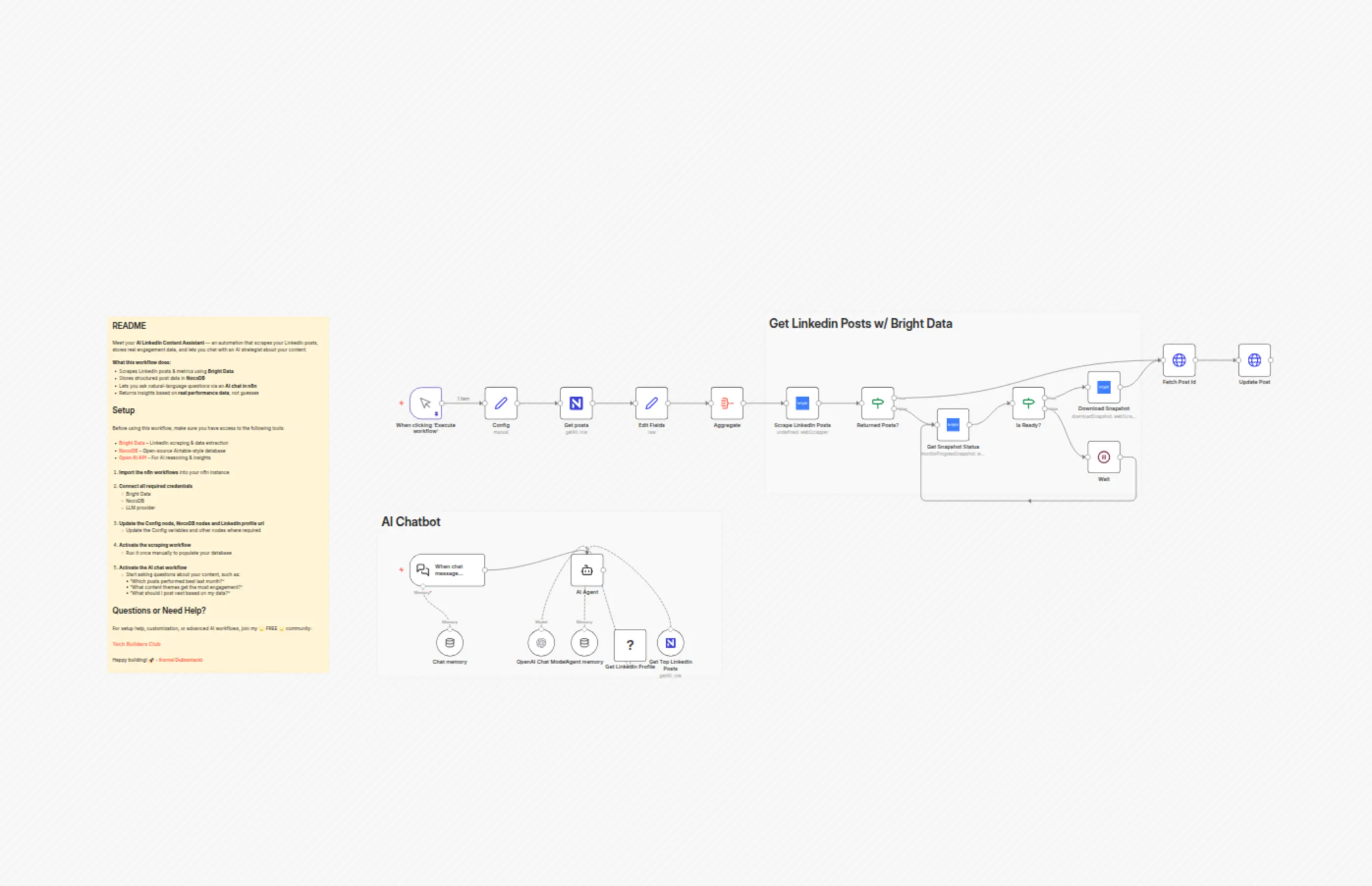Click the Get posts NocoDB node
This screenshot has width=1372, height=886.
click(x=576, y=403)
